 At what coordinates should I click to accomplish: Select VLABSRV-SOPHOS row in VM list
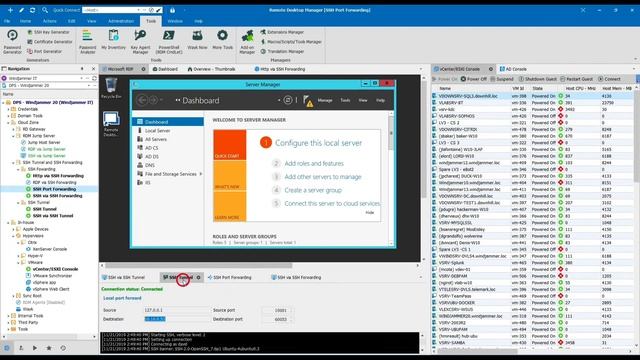pos(532,116)
